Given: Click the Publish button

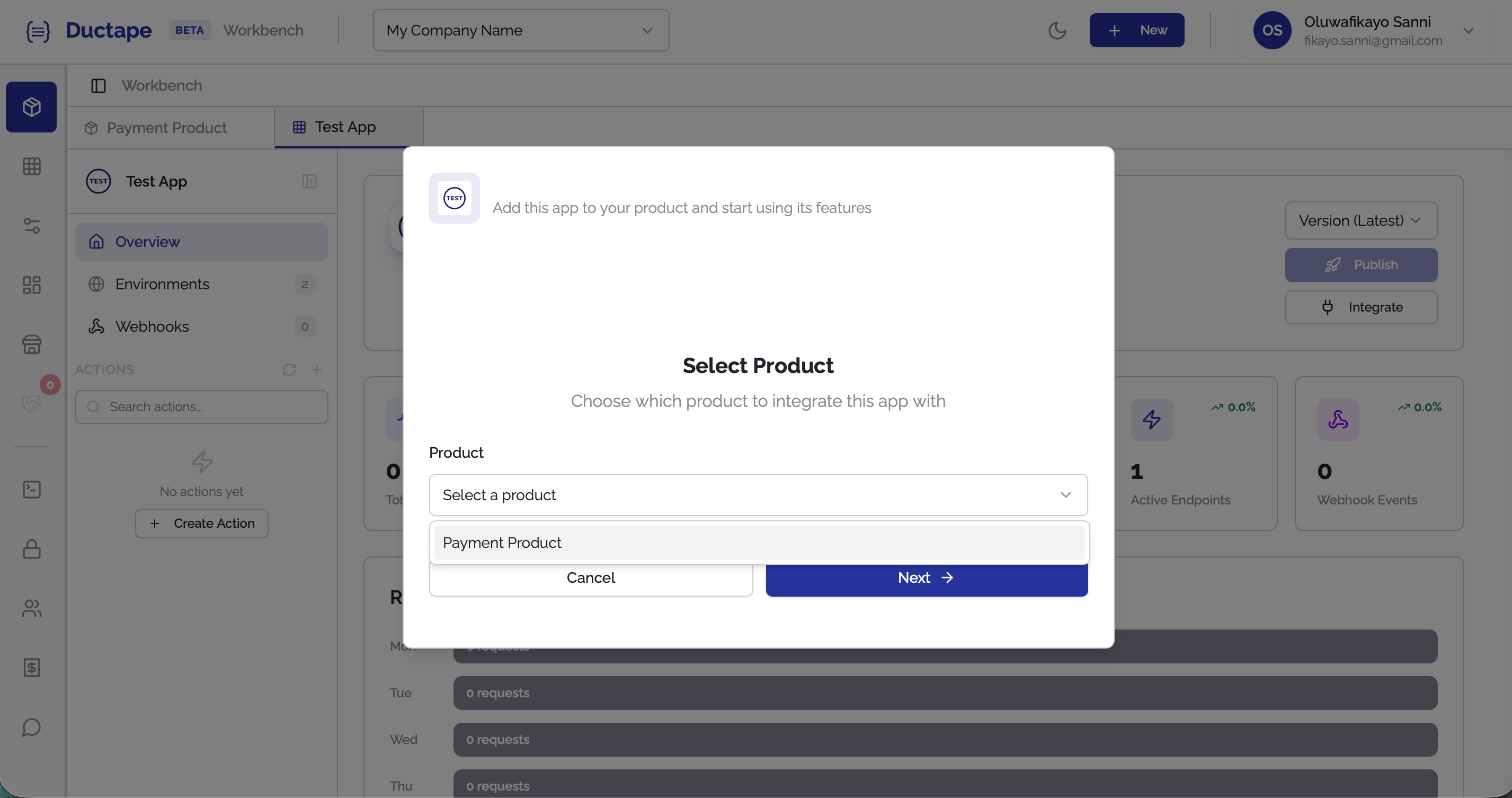Looking at the screenshot, I should coord(1360,264).
